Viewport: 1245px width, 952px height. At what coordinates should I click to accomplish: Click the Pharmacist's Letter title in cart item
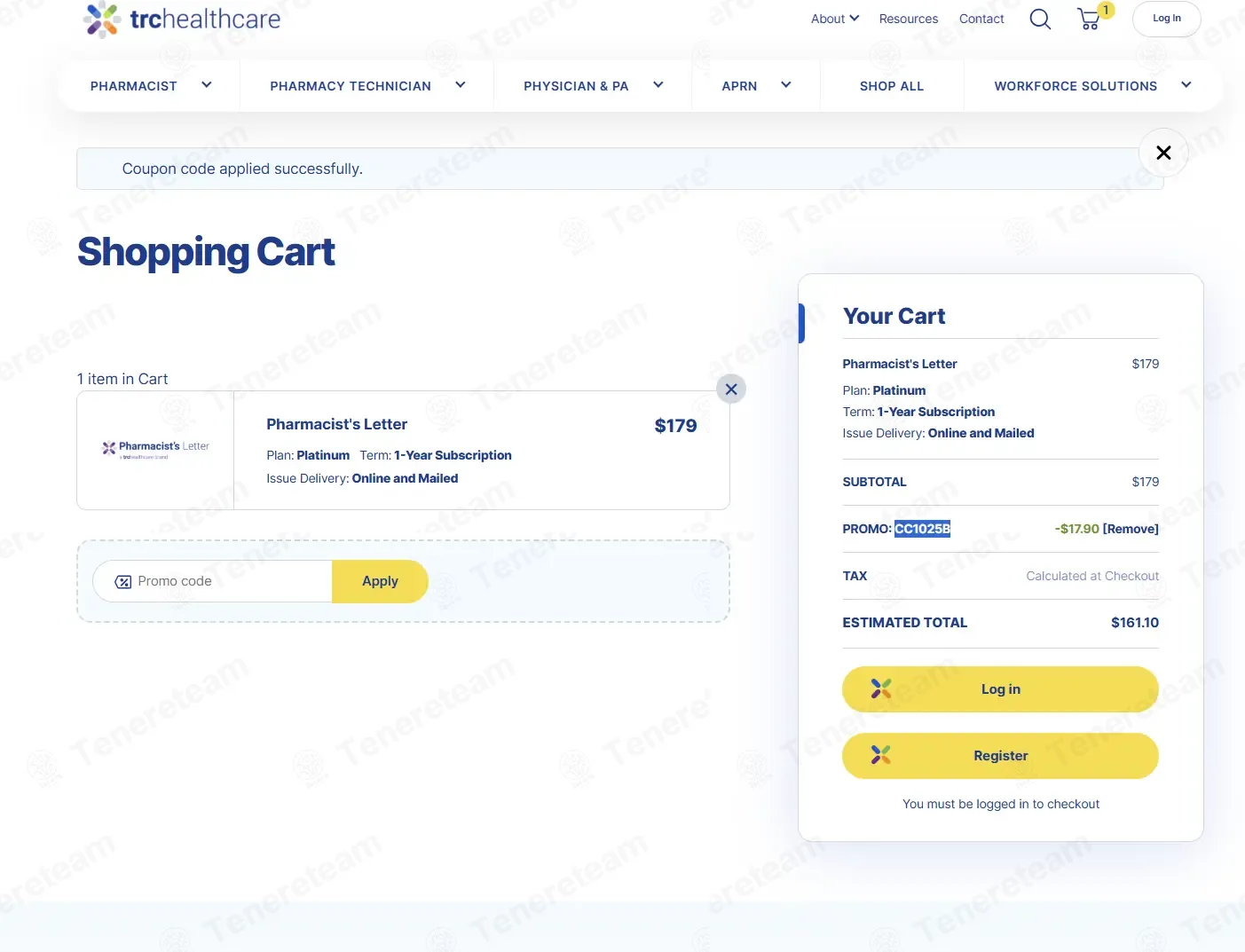[336, 424]
